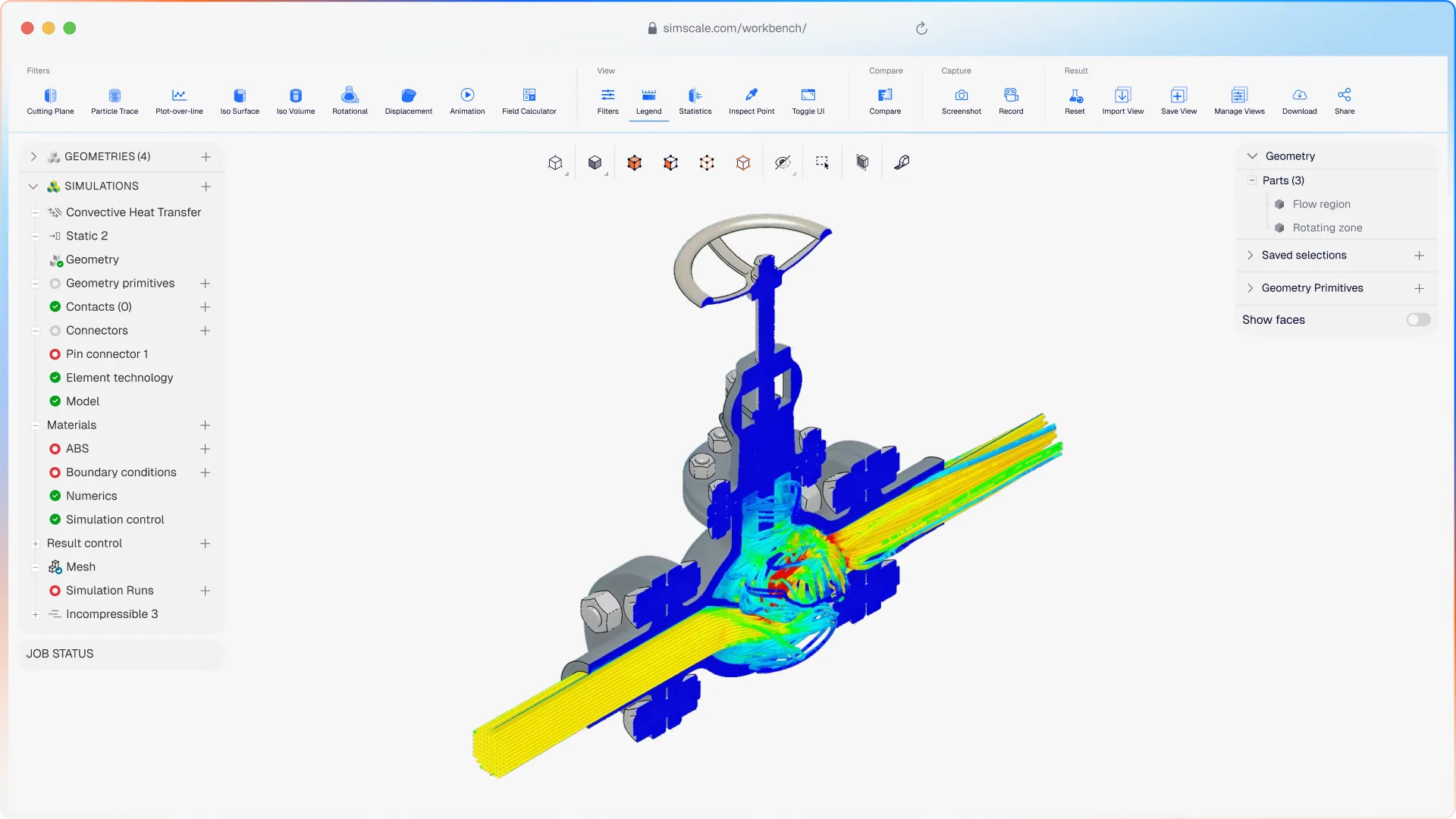Add a saved selection
This screenshot has height=819, width=1456.
pos(1419,256)
